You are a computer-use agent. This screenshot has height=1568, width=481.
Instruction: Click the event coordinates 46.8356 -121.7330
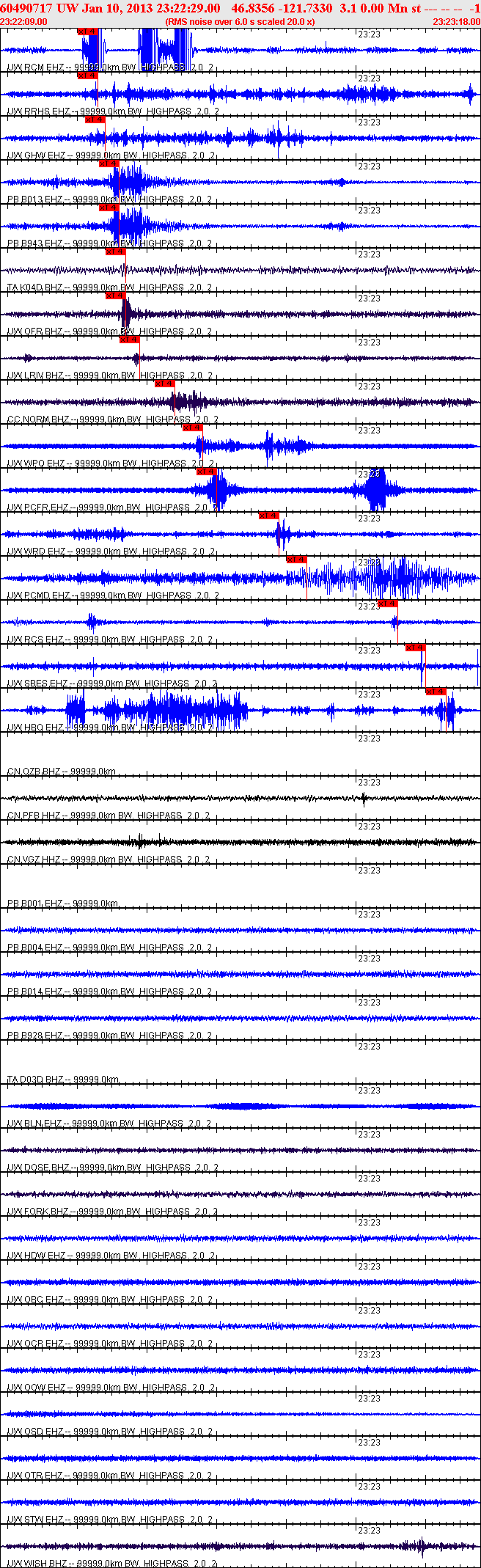[x=282, y=8]
